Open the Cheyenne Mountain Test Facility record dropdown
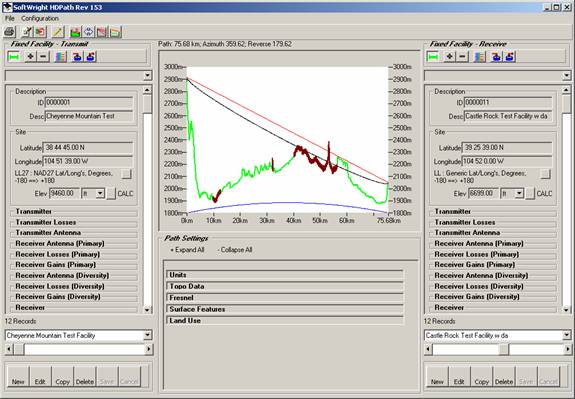575x399 pixels. 148,335
